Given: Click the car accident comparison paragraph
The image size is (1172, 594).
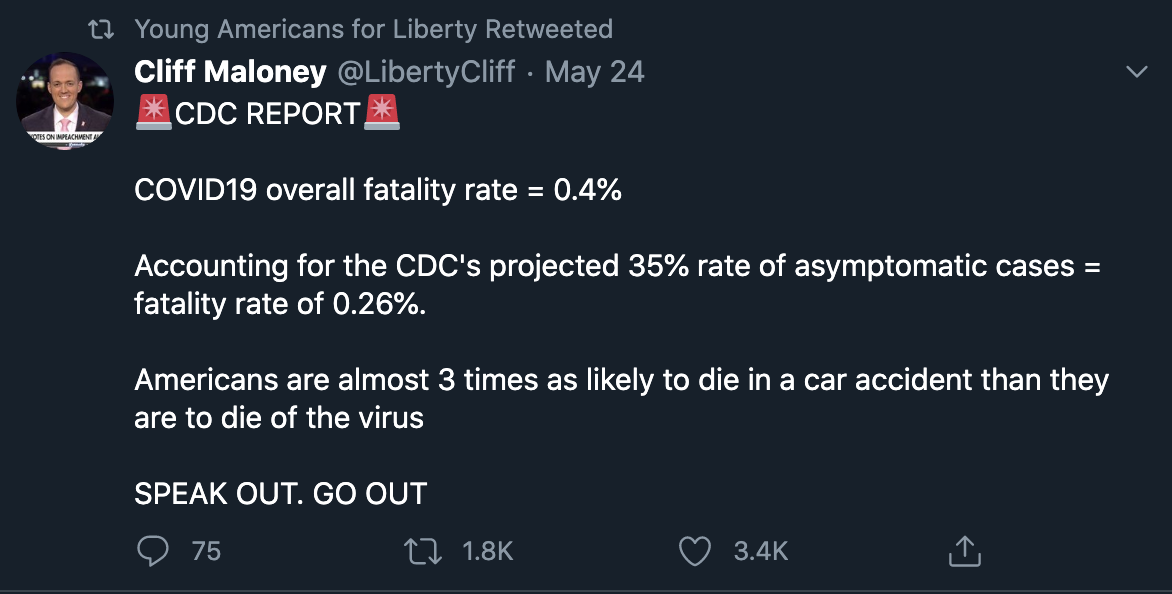Looking at the screenshot, I should point(621,398).
